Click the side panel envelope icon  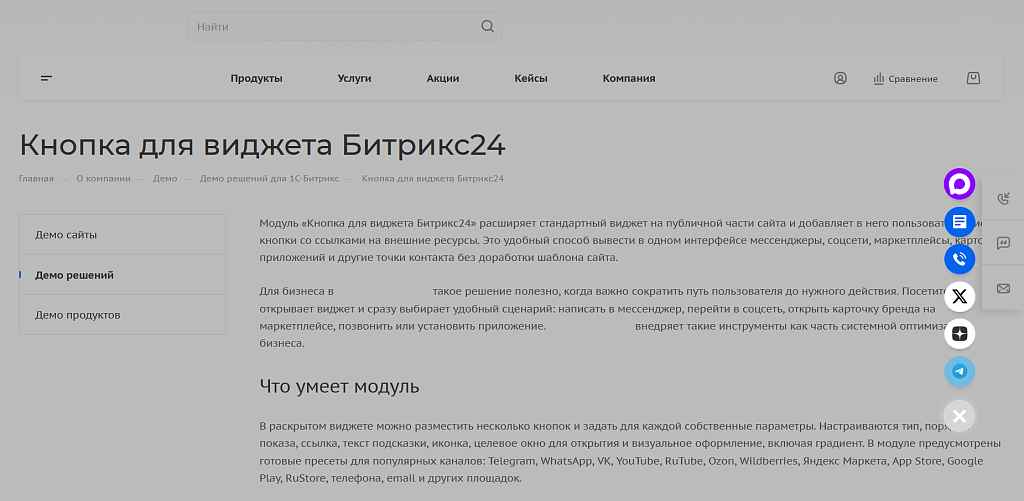[1003, 289]
